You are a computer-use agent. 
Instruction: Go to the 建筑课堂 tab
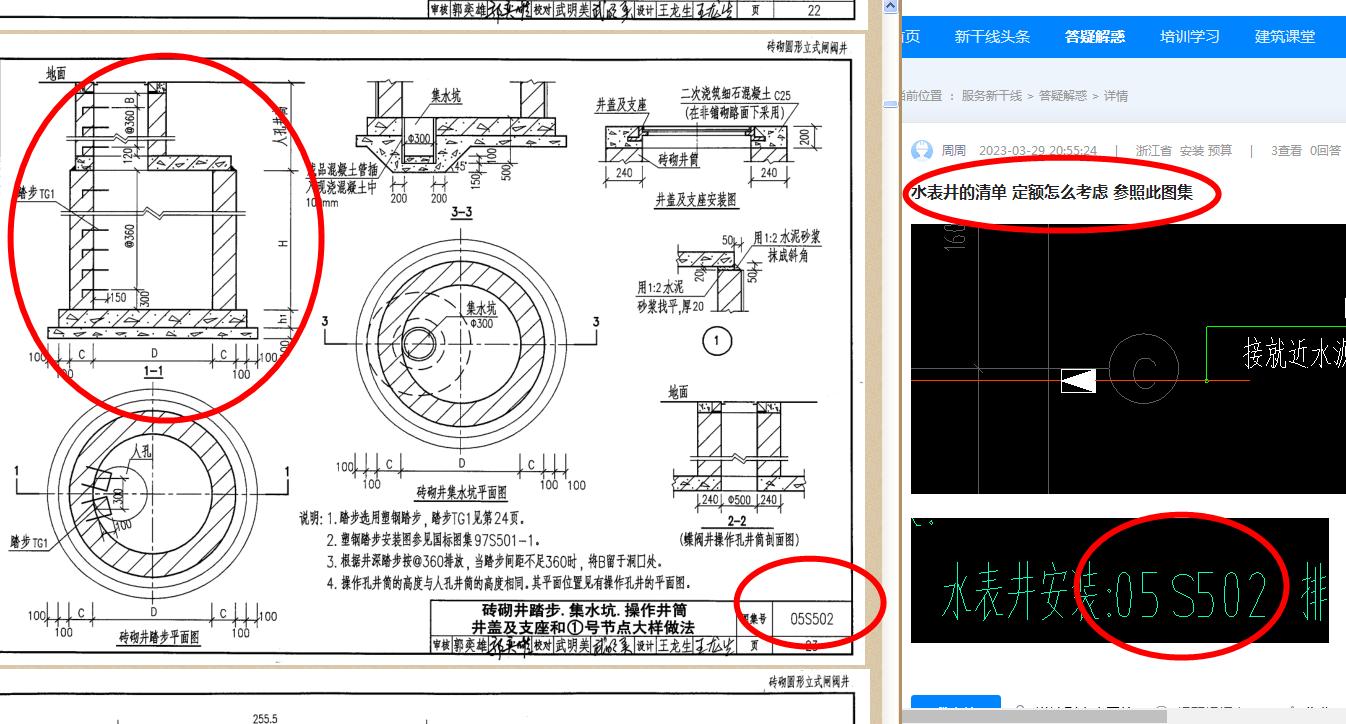(x=1285, y=36)
